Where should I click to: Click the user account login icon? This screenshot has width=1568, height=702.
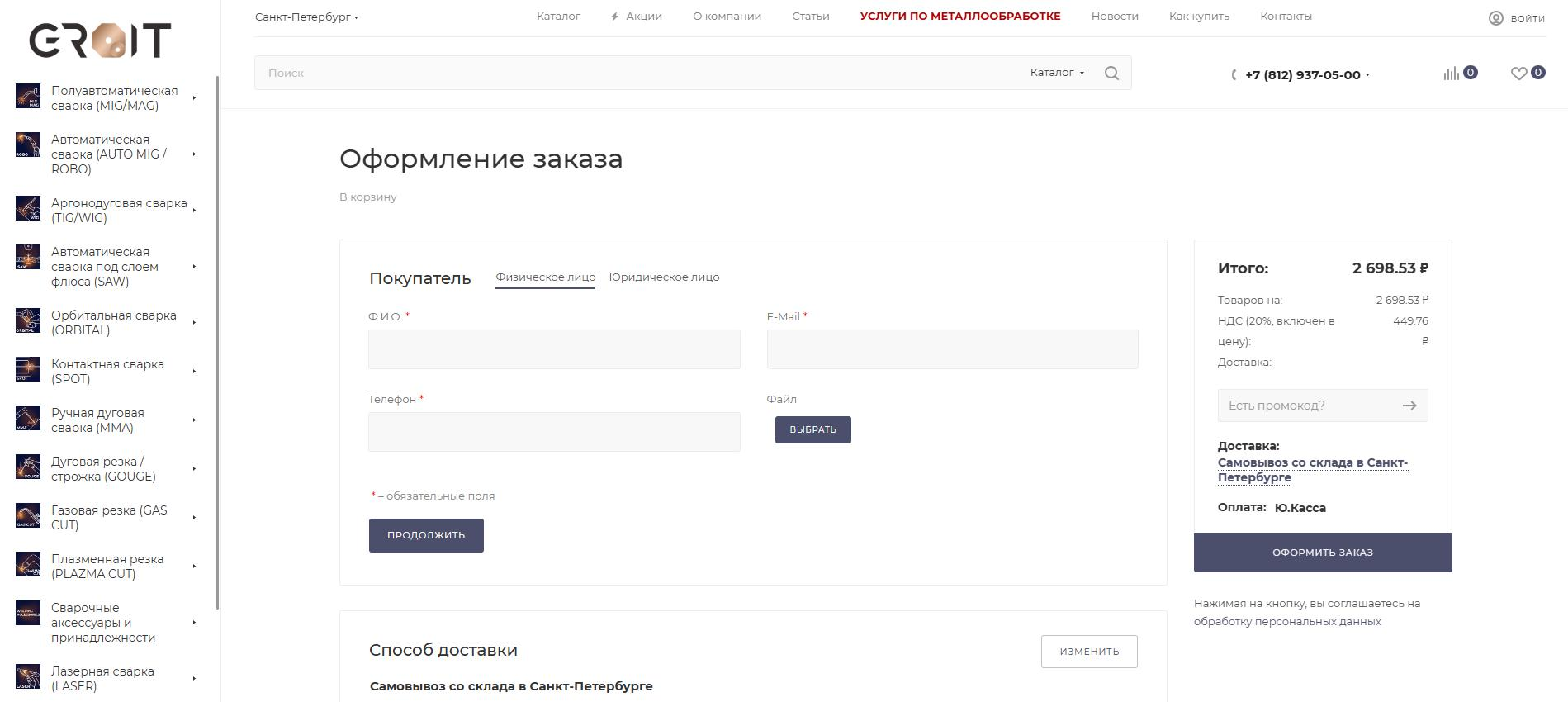[1496, 18]
